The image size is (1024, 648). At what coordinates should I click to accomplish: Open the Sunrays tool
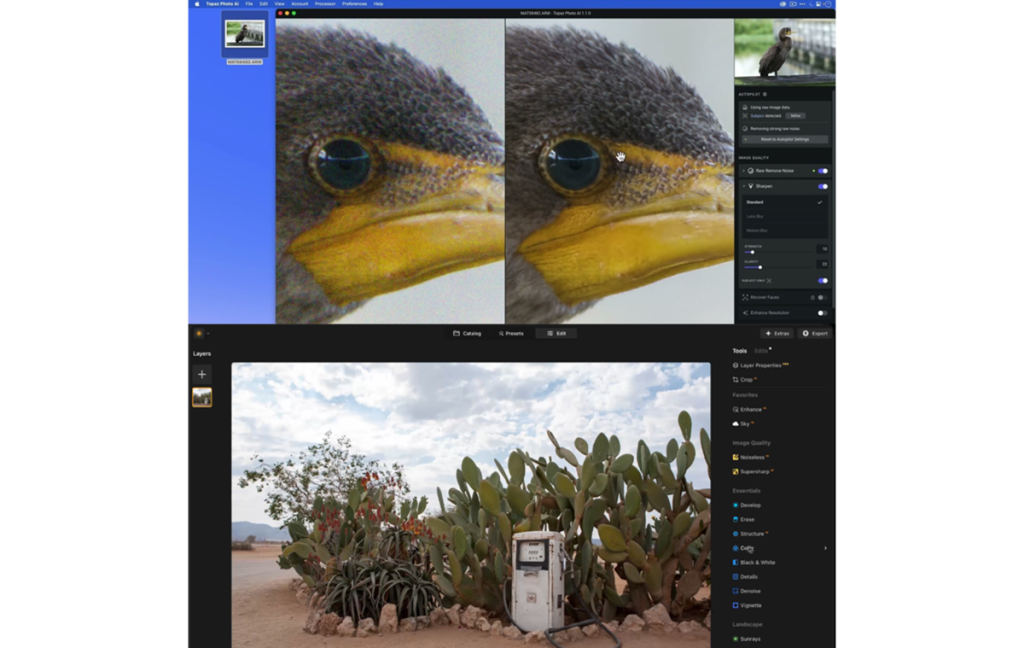click(x=746, y=639)
